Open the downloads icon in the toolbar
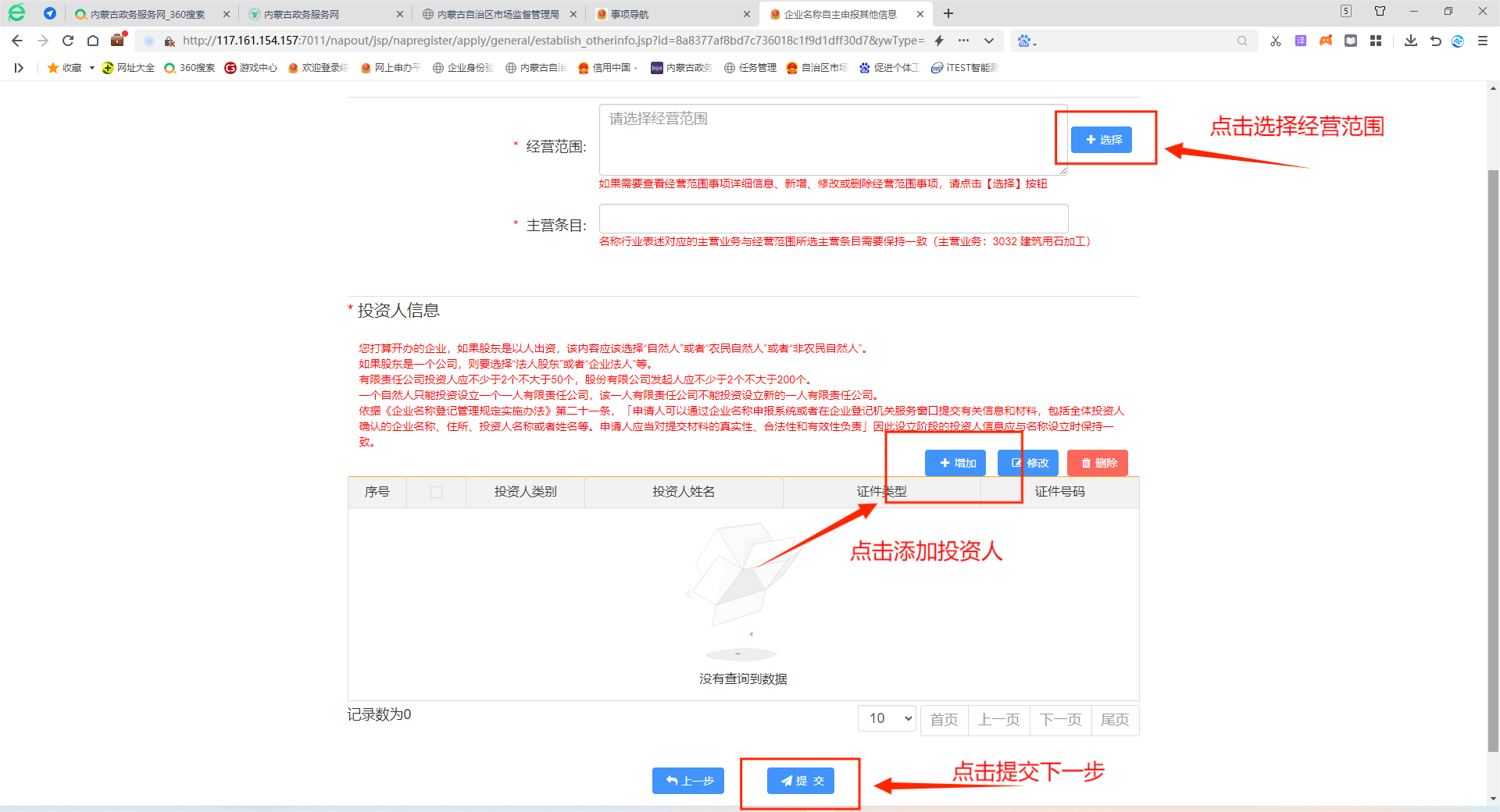This screenshot has width=1500, height=812. [x=1410, y=41]
